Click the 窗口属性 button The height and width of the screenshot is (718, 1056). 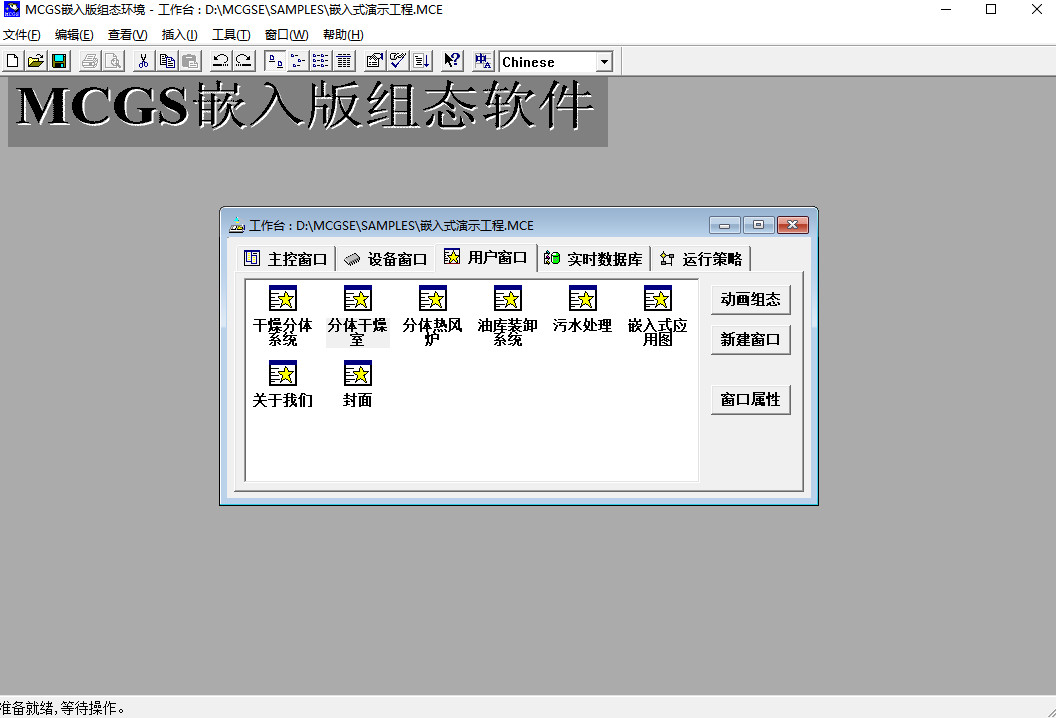(750, 399)
